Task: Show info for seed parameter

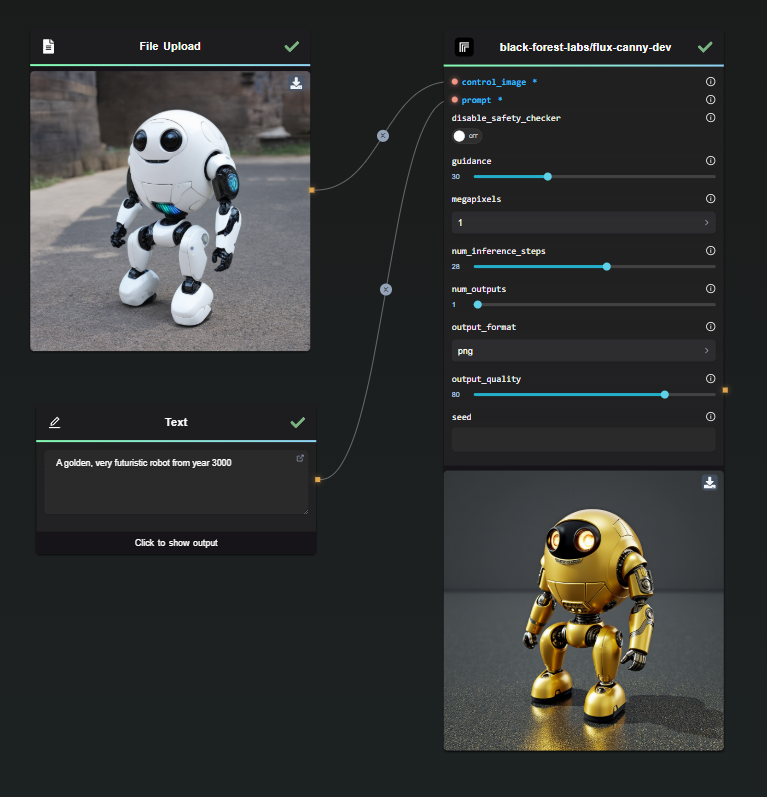Action: coord(711,417)
